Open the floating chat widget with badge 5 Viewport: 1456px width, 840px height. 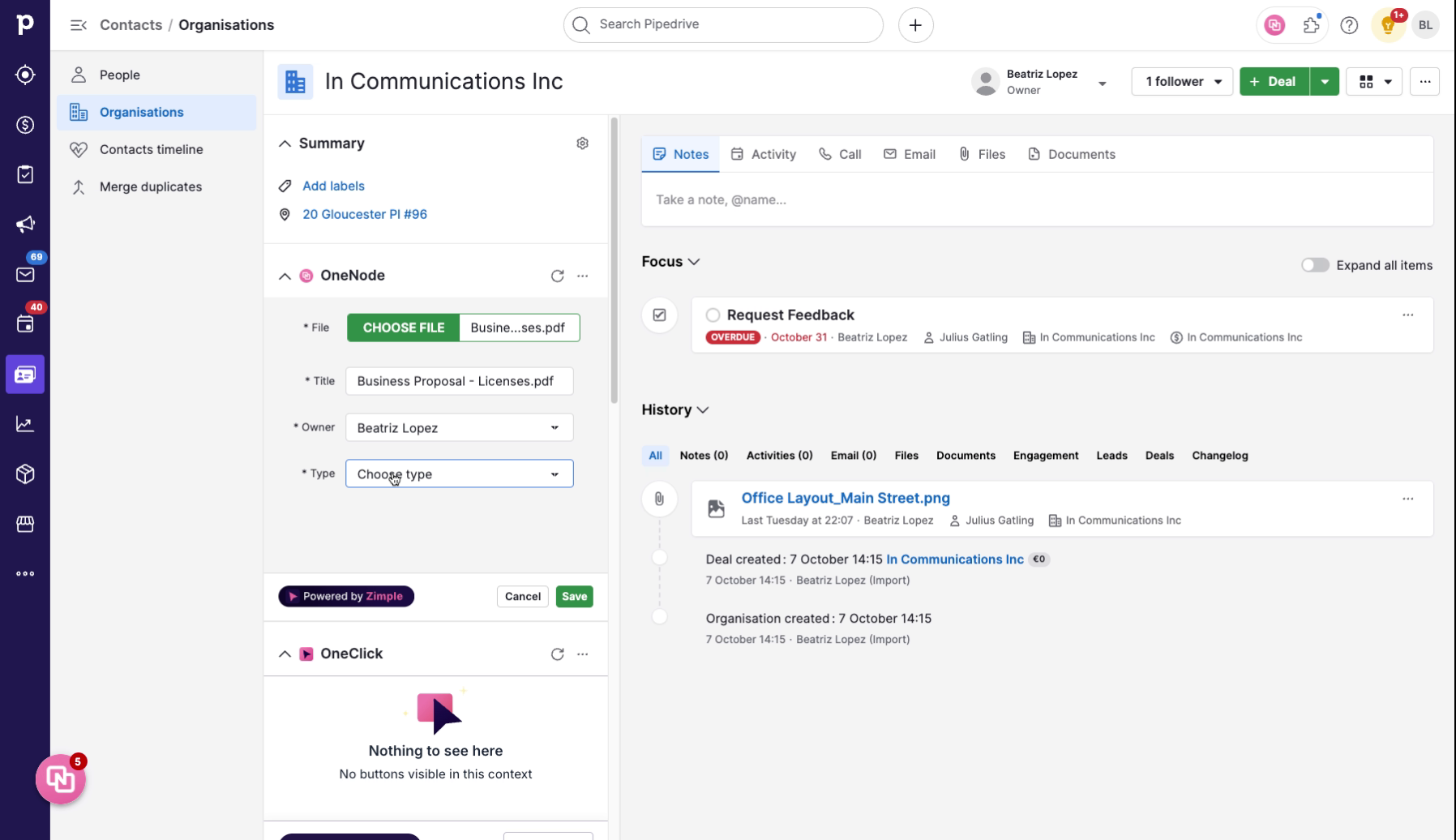[x=61, y=779]
